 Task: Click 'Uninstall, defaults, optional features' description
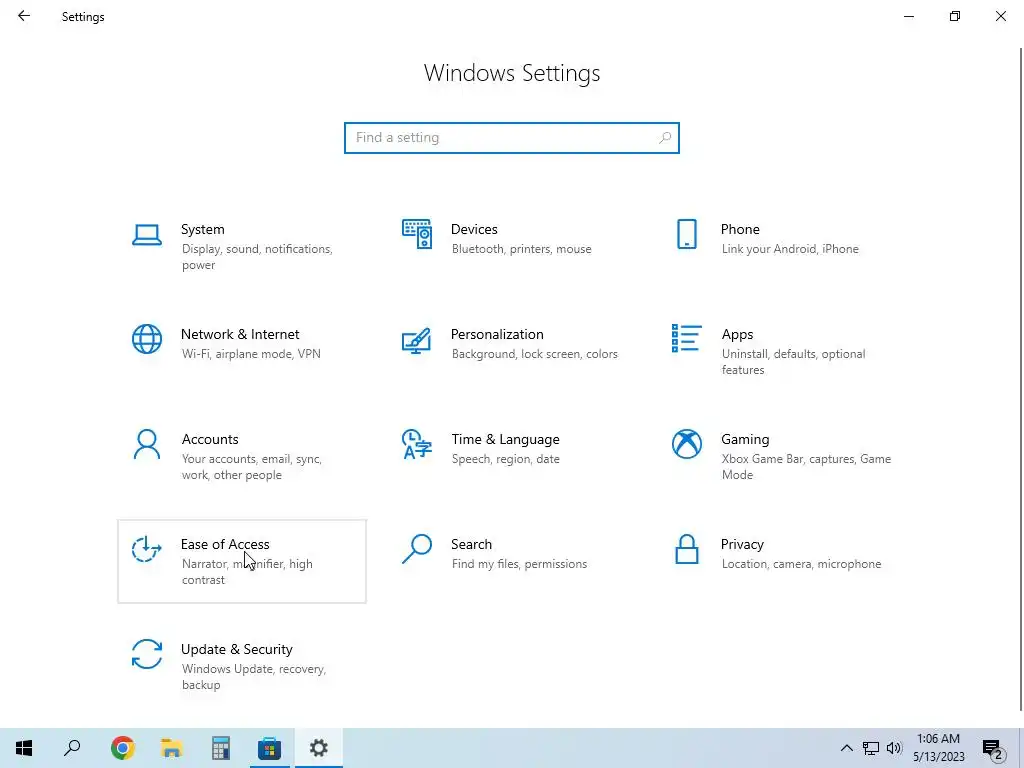tap(793, 362)
